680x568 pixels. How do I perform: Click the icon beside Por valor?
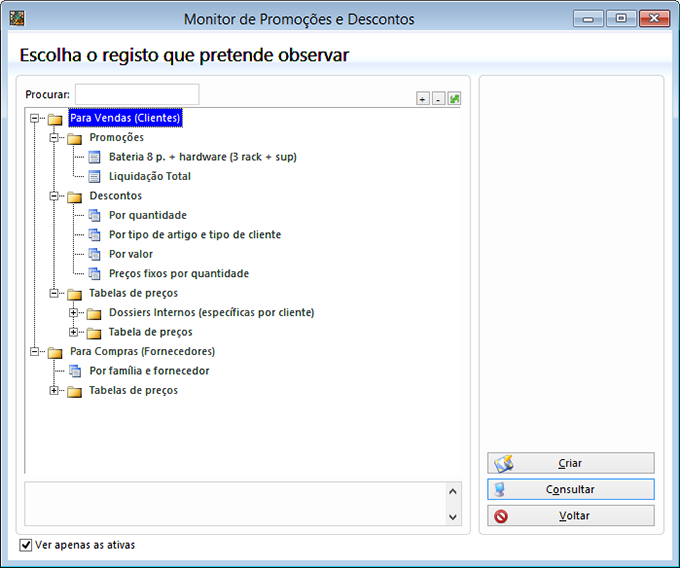click(x=94, y=255)
